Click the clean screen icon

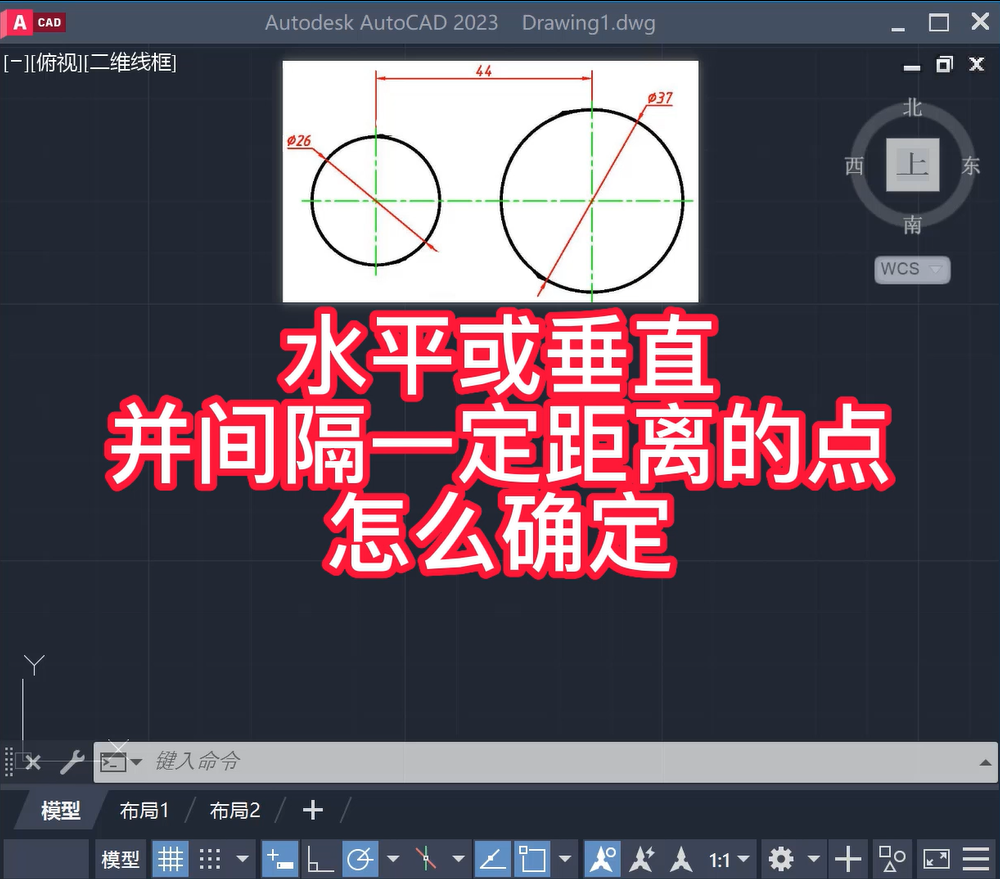(x=937, y=859)
